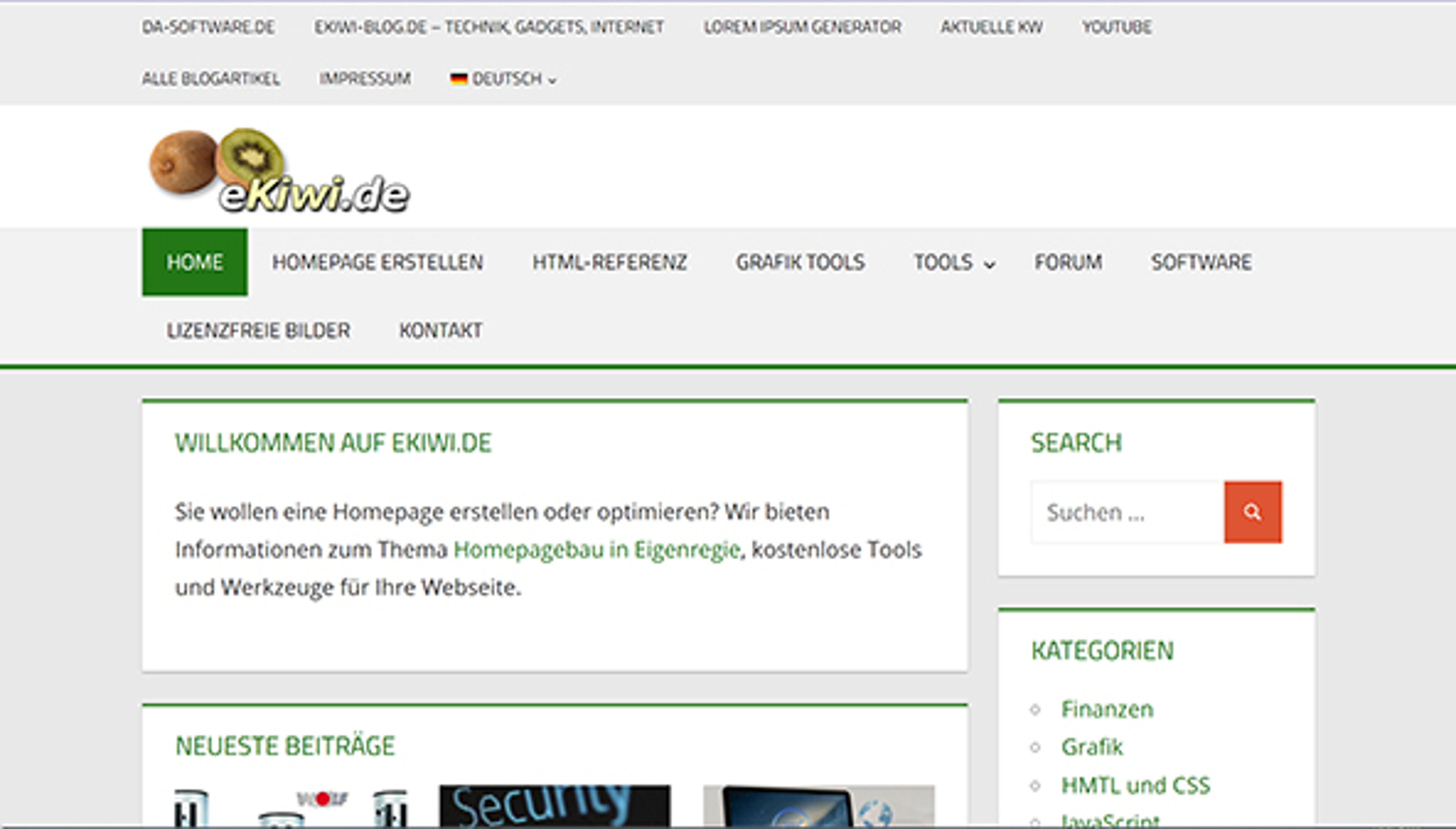Image resolution: width=1456 pixels, height=829 pixels.
Task: Open GRAFIK TOOLS from the navigation
Action: pos(802,262)
